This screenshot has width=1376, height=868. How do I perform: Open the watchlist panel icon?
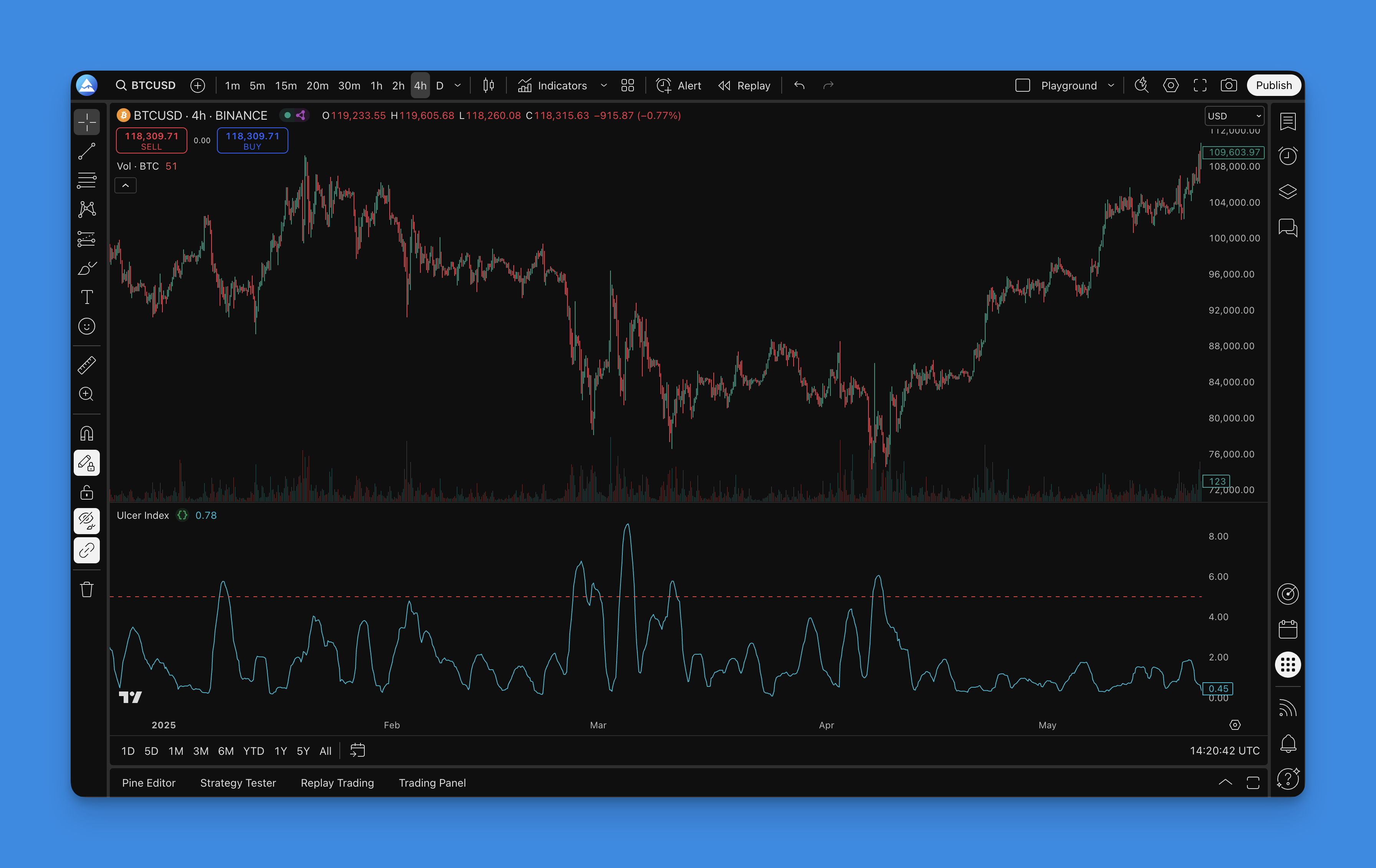point(1288,121)
